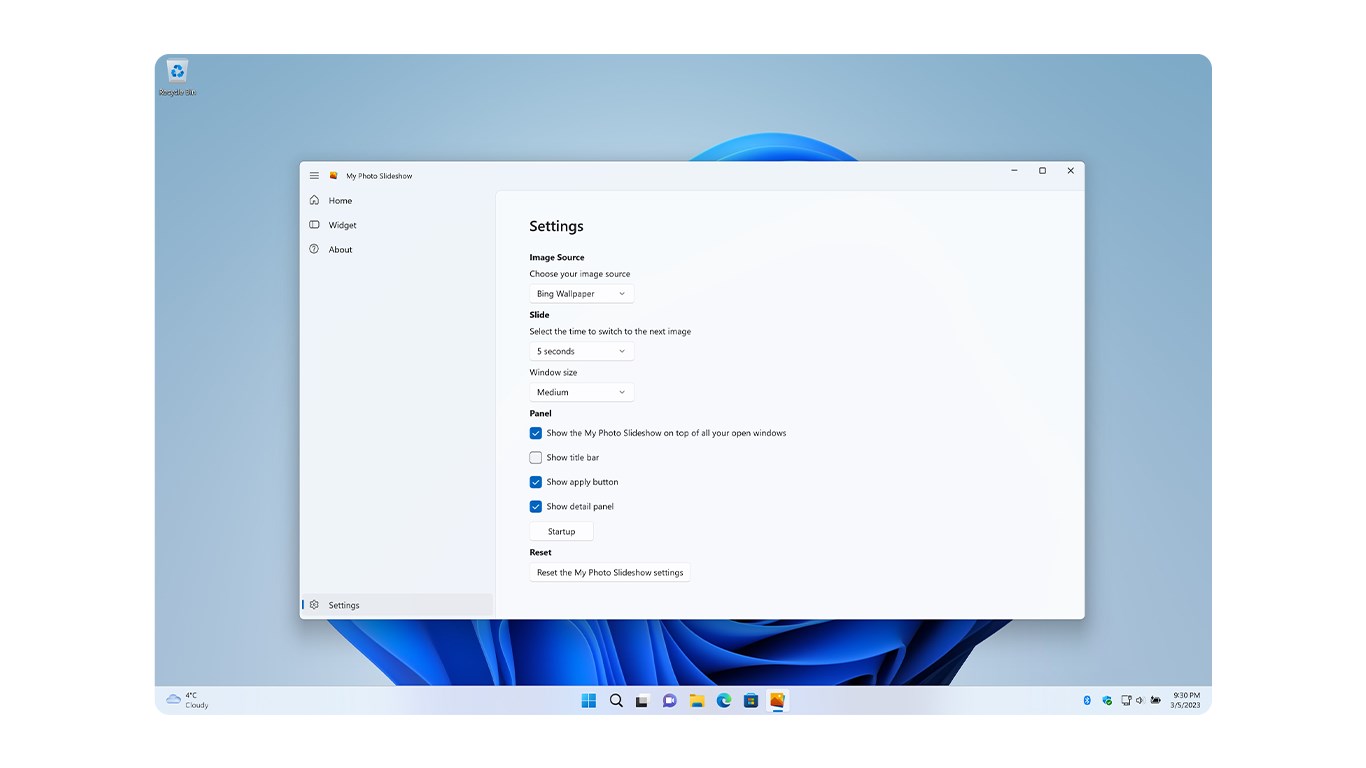Open the Recycle Bin on desktop
Viewport: 1366px width, 768px height.
tap(177, 78)
